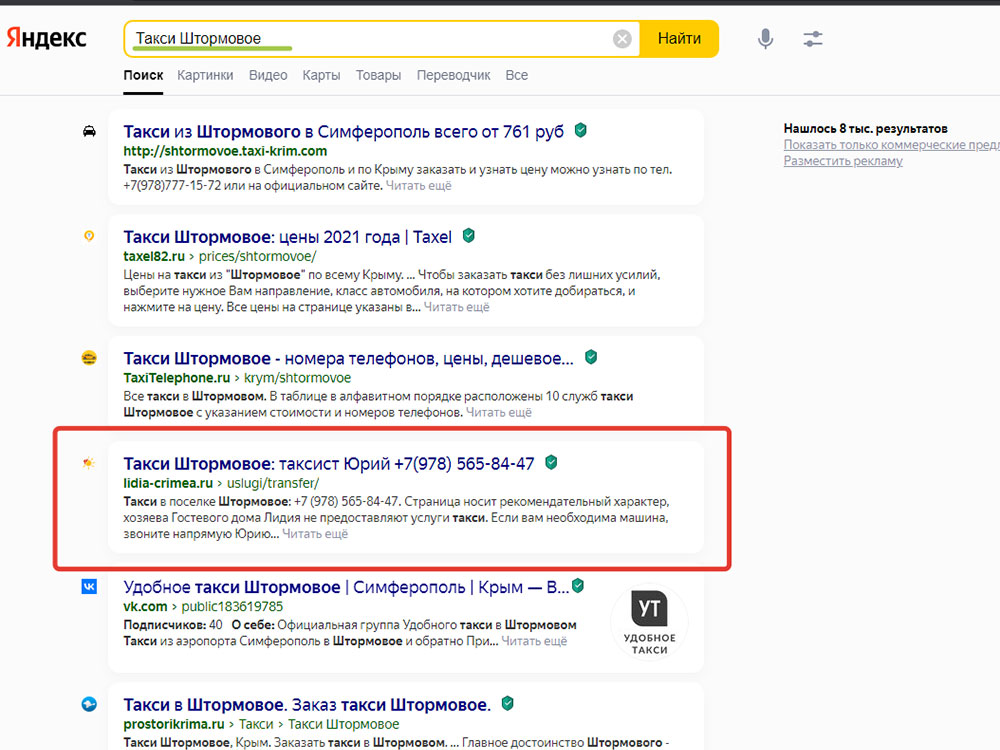Click shield badge beside Taxel title
1000x750 pixels.
[469, 235]
